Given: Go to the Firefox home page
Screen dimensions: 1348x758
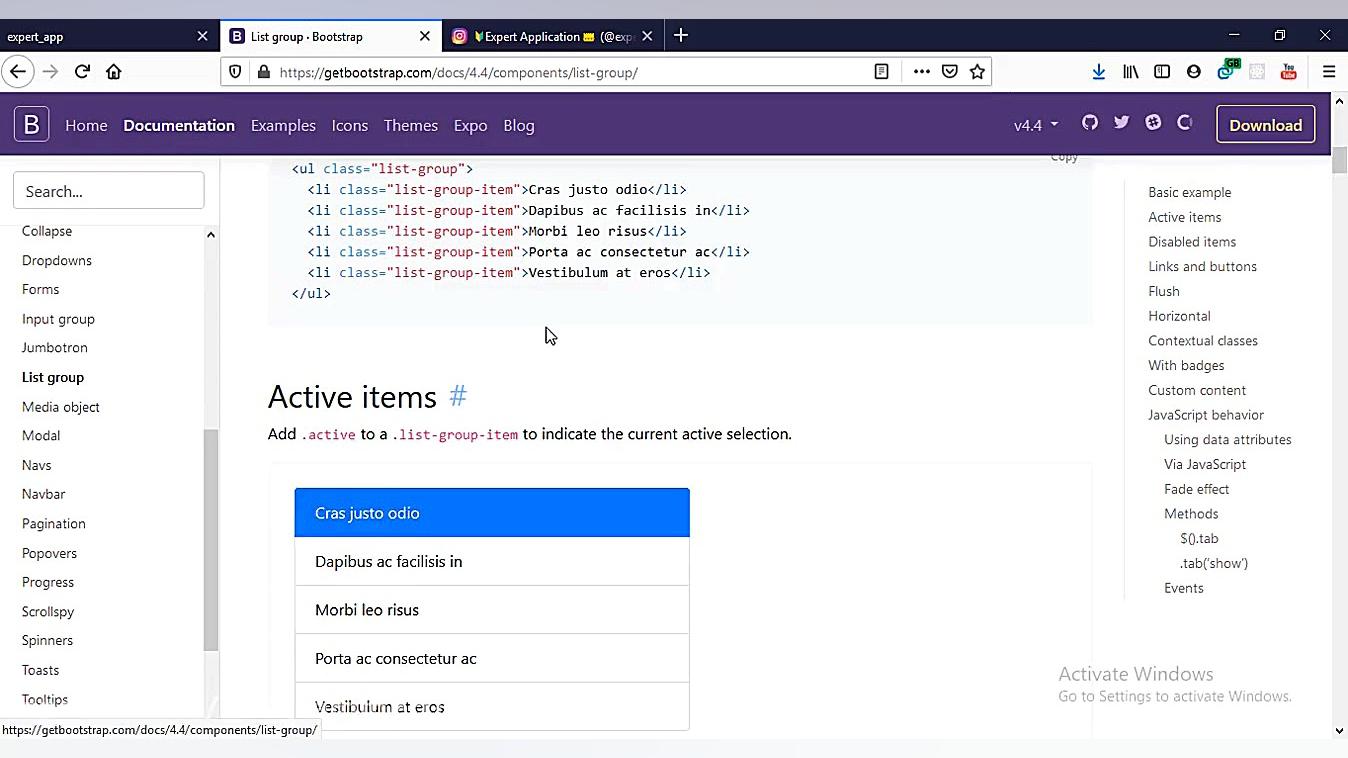Looking at the screenshot, I should pyautogui.click(x=114, y=72).
